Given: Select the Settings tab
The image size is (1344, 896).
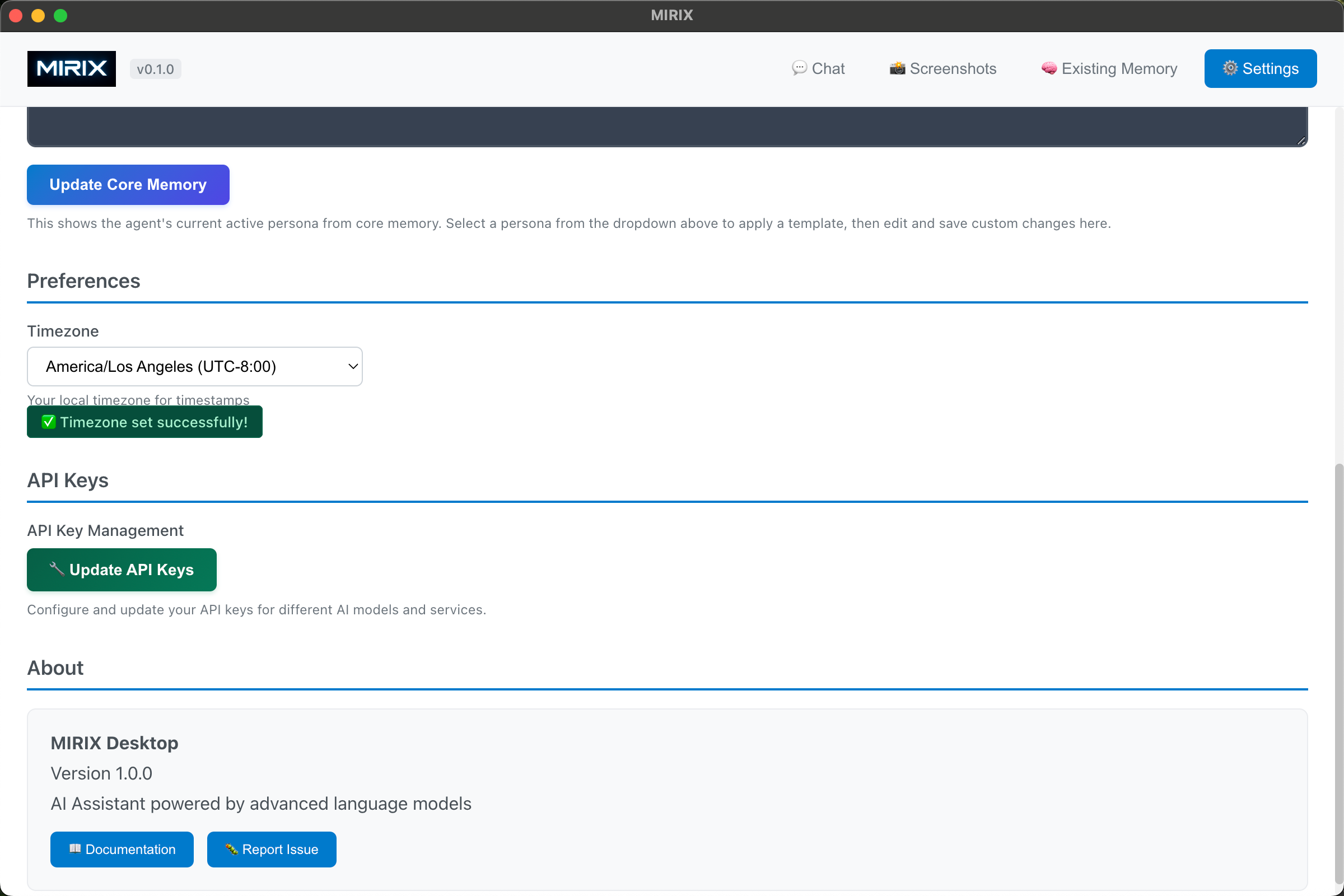Looking at the screenshot, I should pos(1260,68).
